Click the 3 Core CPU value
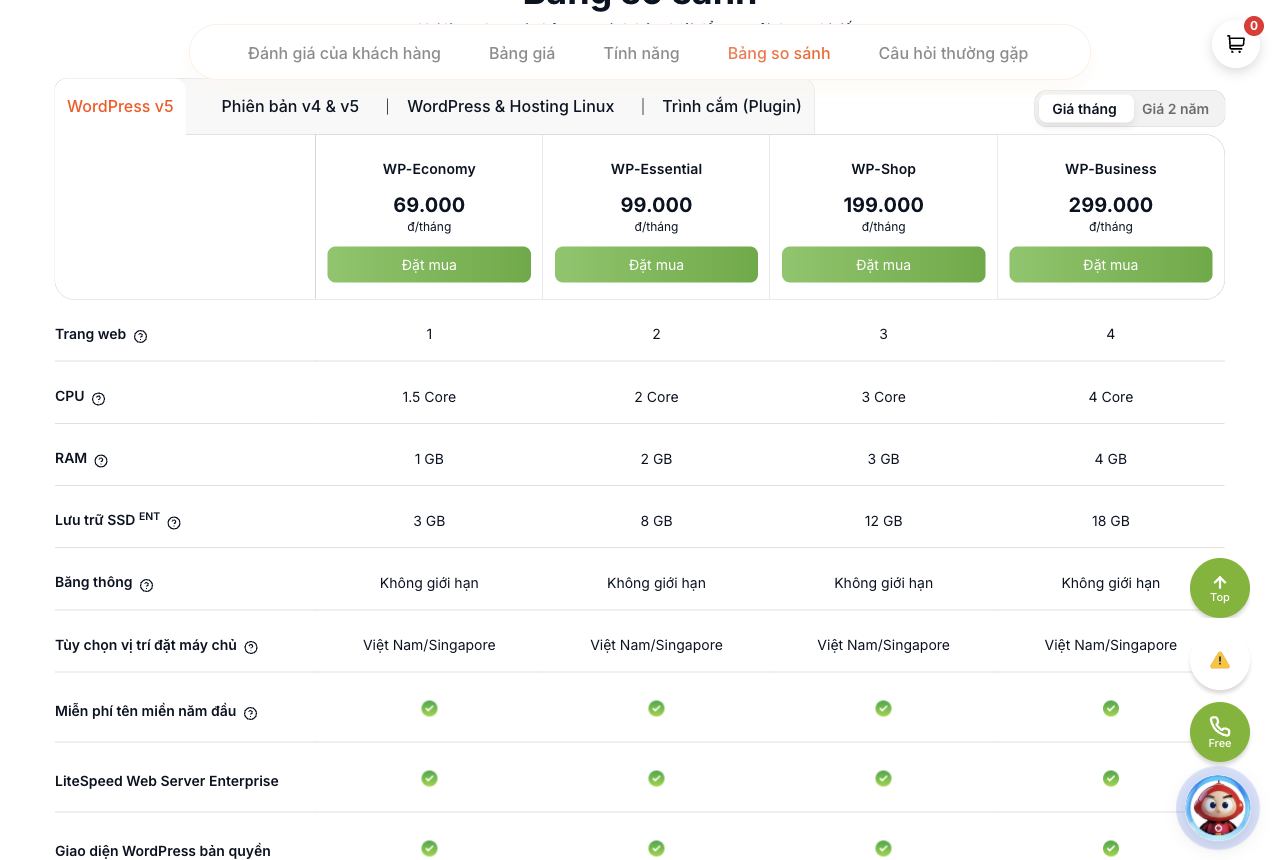The height and width of the screenshot is (860, 1280). [883, 397]
